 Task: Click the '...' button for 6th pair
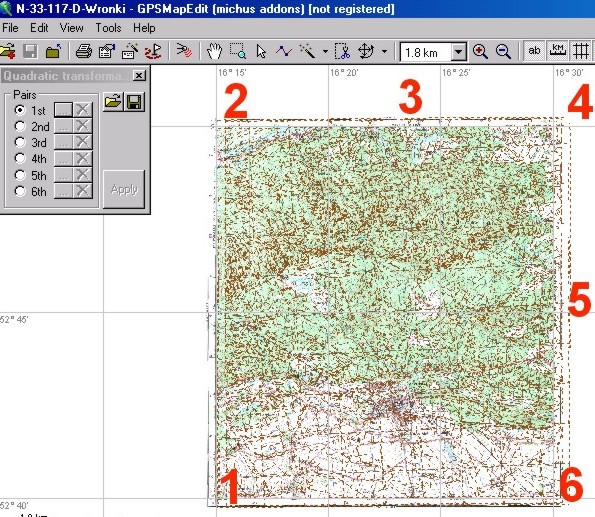point(63,191)
